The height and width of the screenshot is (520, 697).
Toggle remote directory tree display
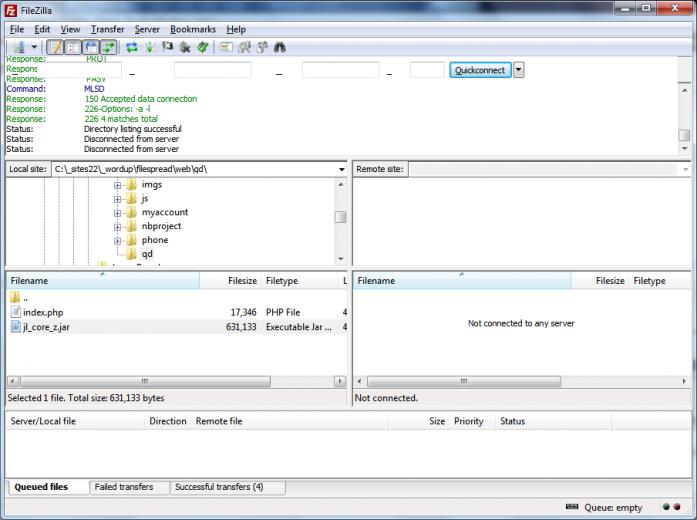[91, 47]
